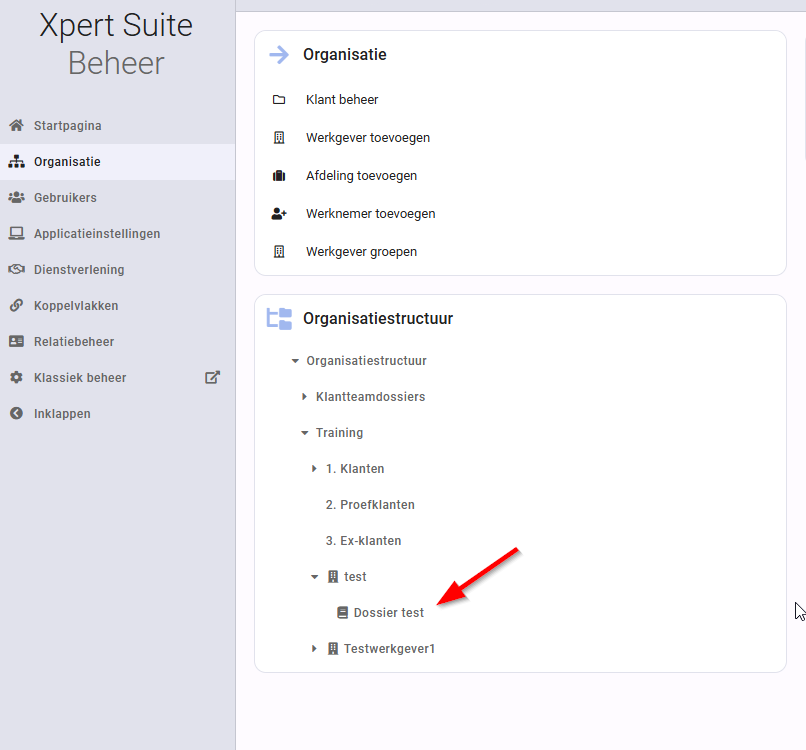Click the Inklappen collapse arrow icon
The image size is (806, 750).
[x=16, y=413]
